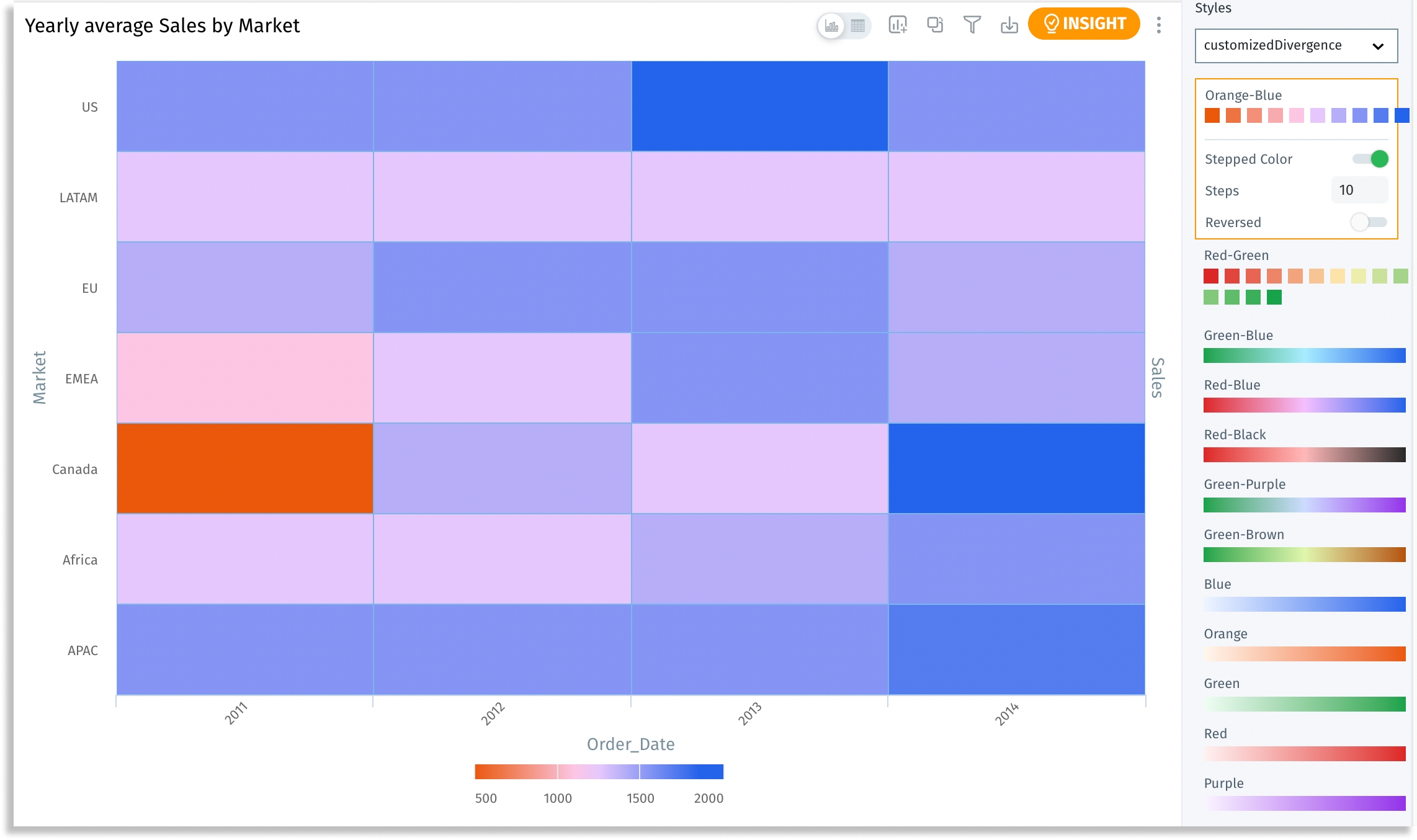Switch to chart view icon
The width and height of the screenshot is (1417, 840).
(831, 26)
